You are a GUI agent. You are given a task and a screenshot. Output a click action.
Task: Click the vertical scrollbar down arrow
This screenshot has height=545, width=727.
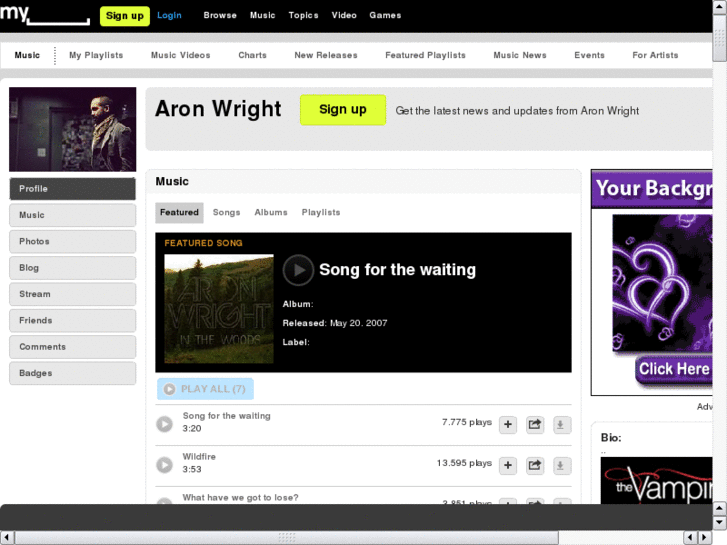(x=719, y=522)
